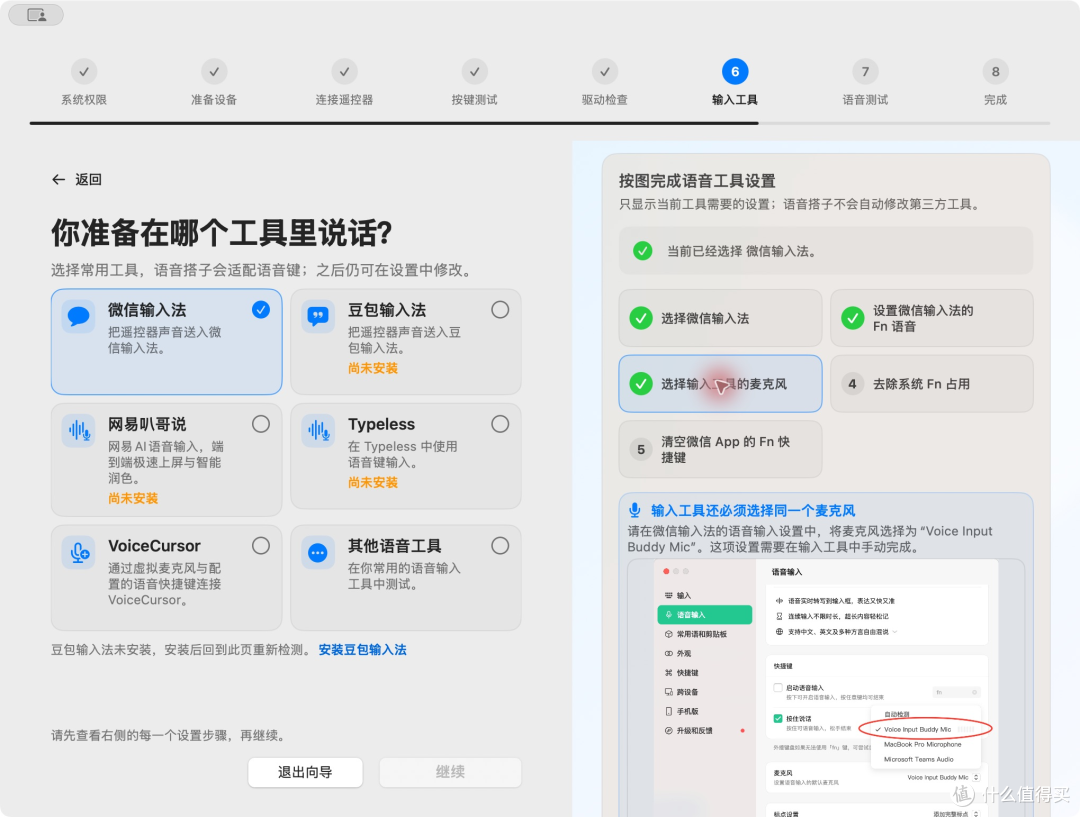
Task: Click the 尚未安装 label under Typeless
Action: [373, 482]
